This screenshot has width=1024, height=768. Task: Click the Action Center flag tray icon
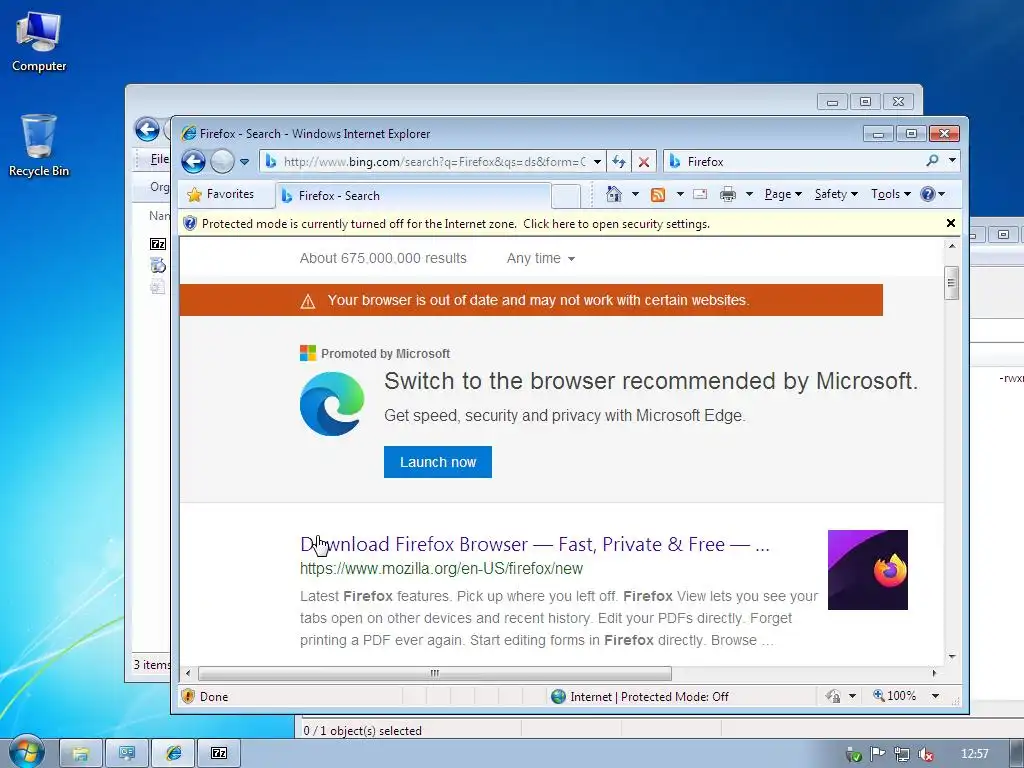(878, 754)
